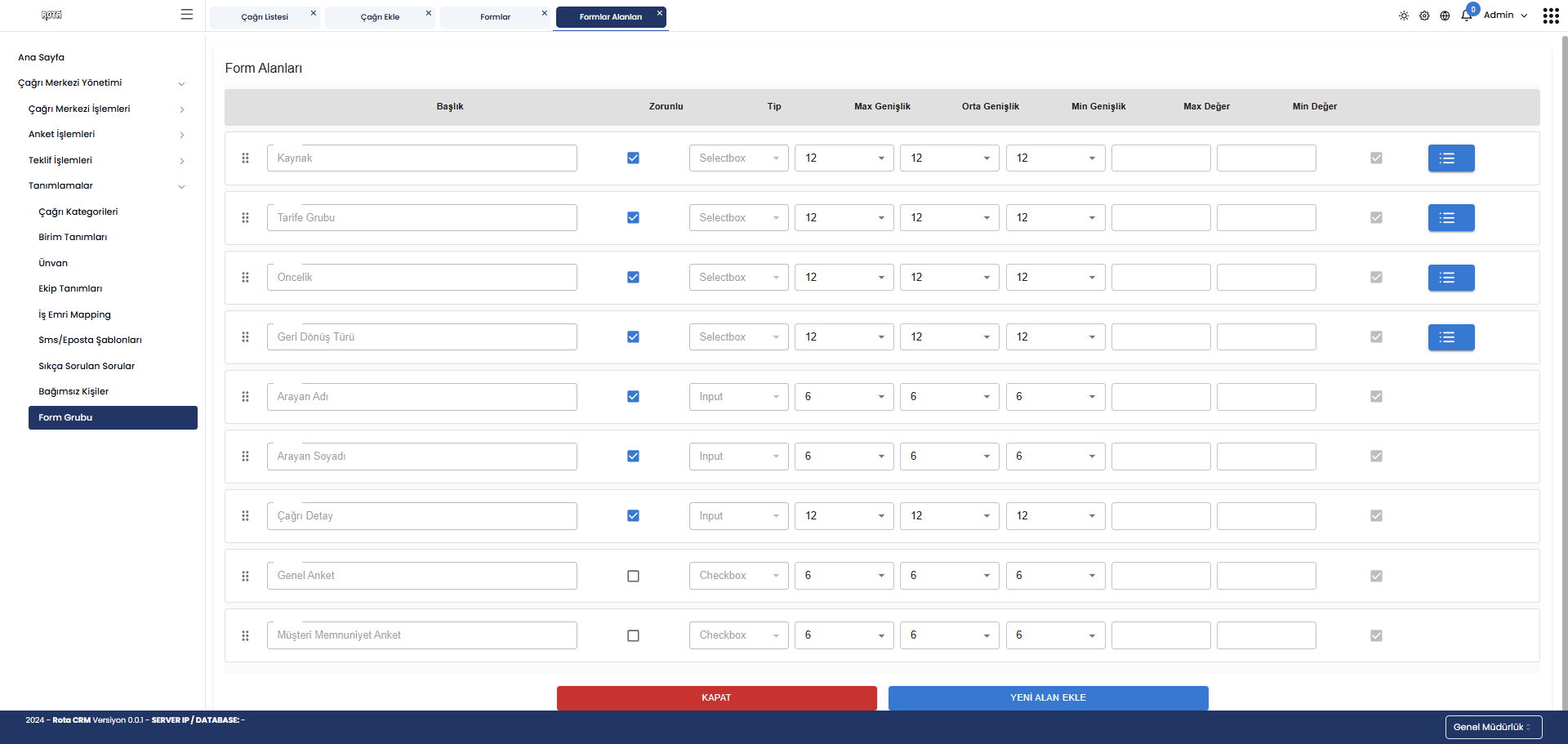
Task: Open options list for Kaynak row
Action: pyautogui.click(x=1451, y=158)
